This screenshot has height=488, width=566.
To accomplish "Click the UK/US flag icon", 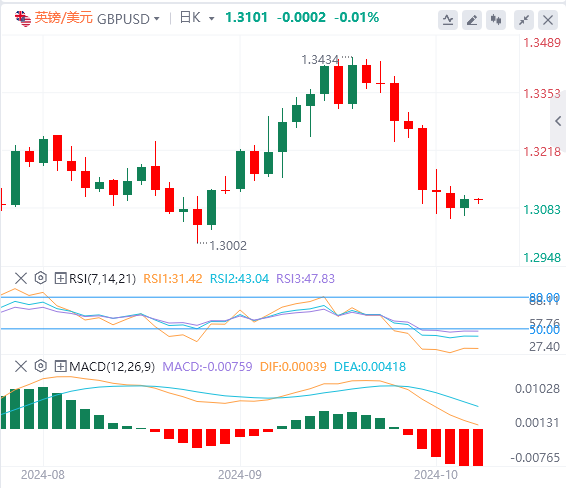I will (x=23, y=19).
